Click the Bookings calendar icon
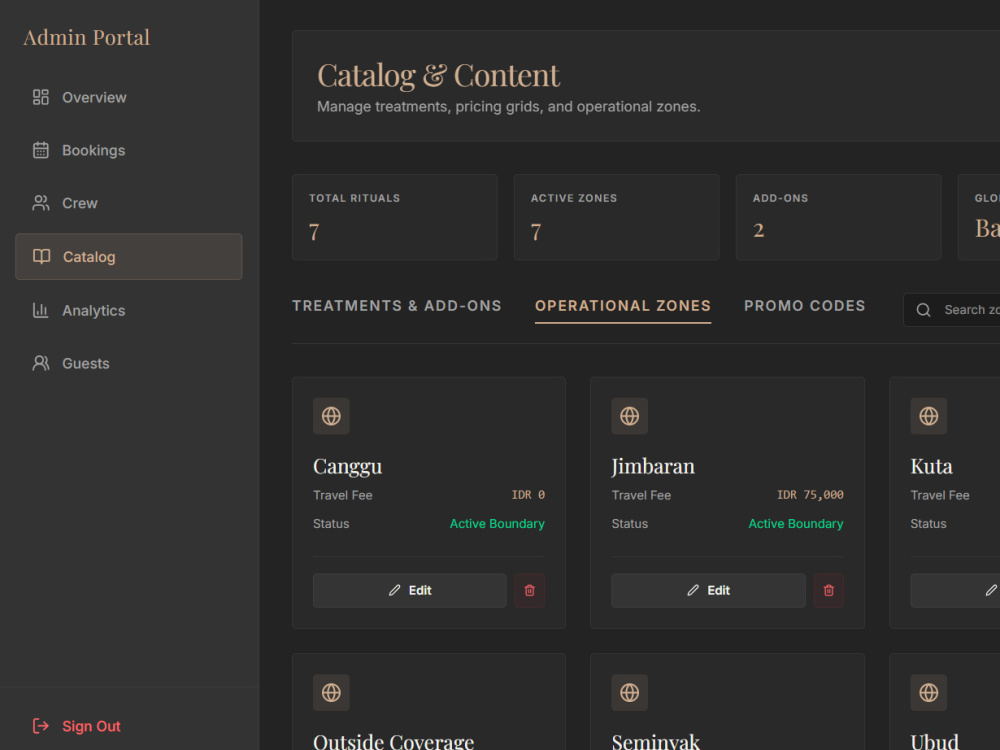The image size is (1000, 750). [x=41, y=151]
